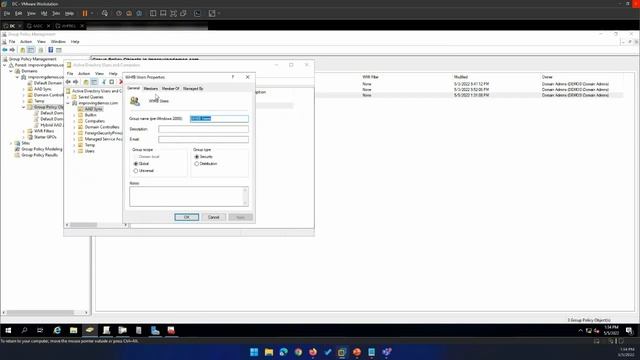Switch to the Managed By tab

pos(193,89)
